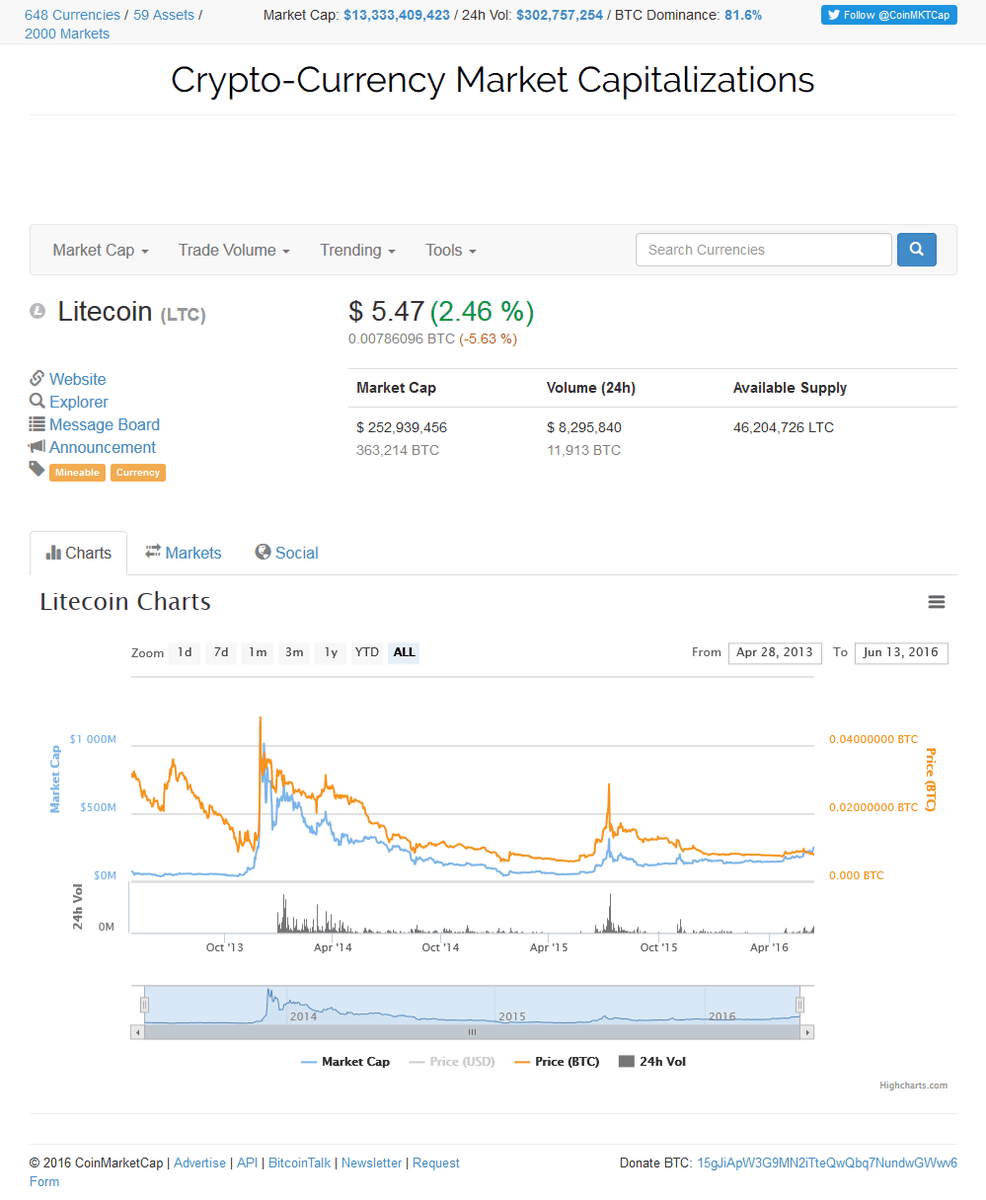Screen dimensions: 986x1200
Task: Click the megaphone icon beside Announcement
Action: point(37,447)
